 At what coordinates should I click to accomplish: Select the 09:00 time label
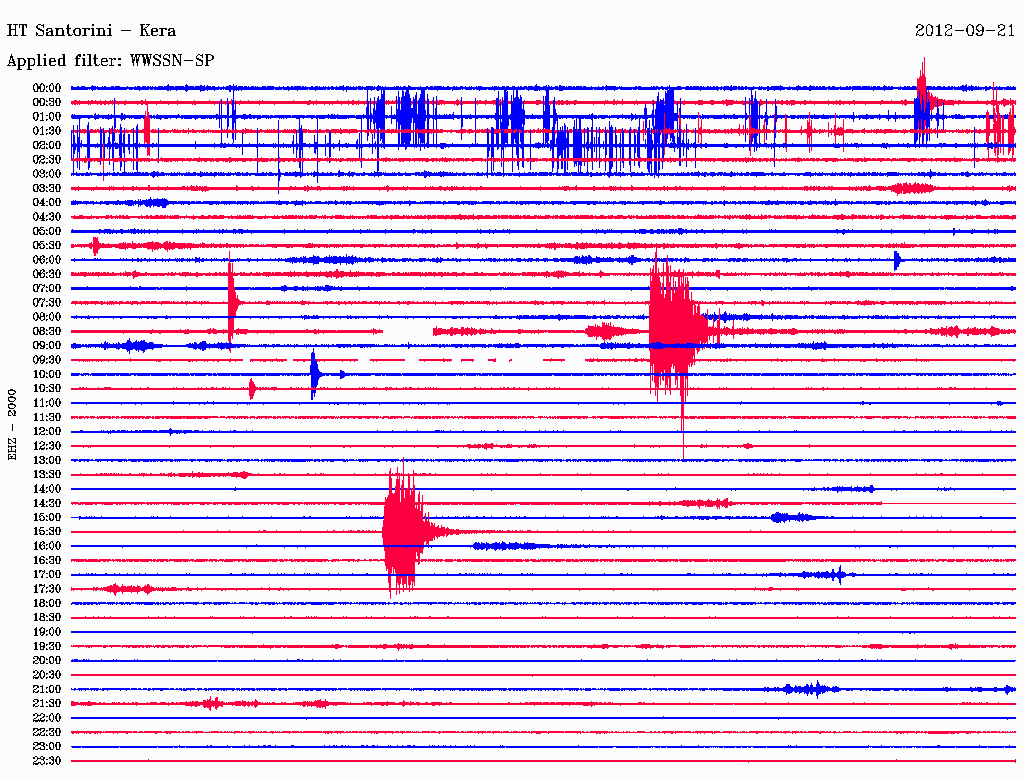[x=47, y=346]
